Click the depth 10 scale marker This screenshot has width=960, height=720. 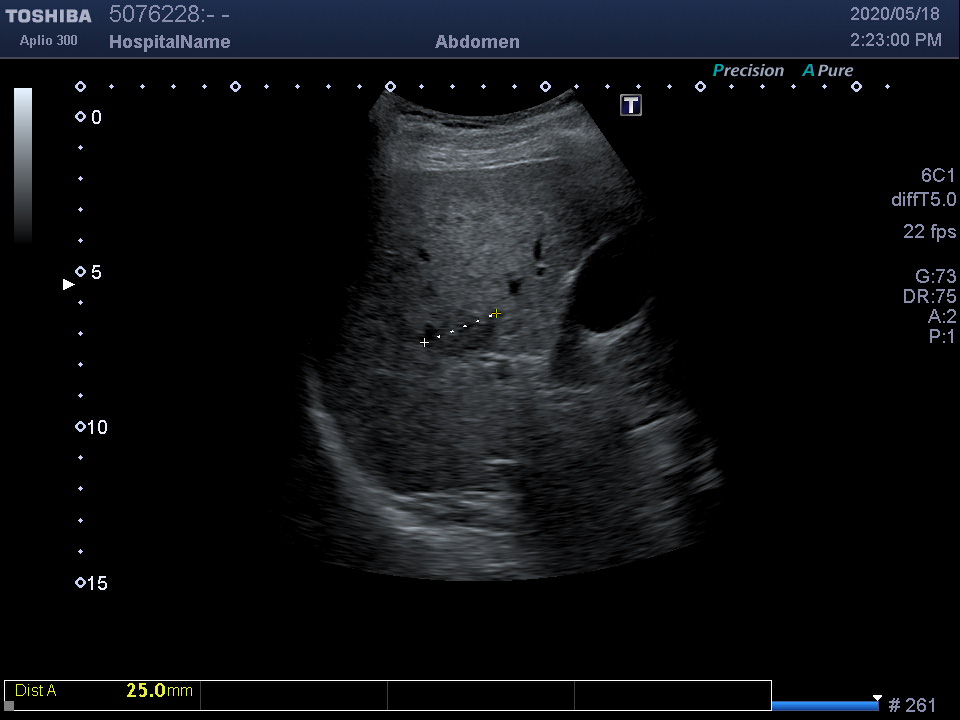(x=81, y=427)
